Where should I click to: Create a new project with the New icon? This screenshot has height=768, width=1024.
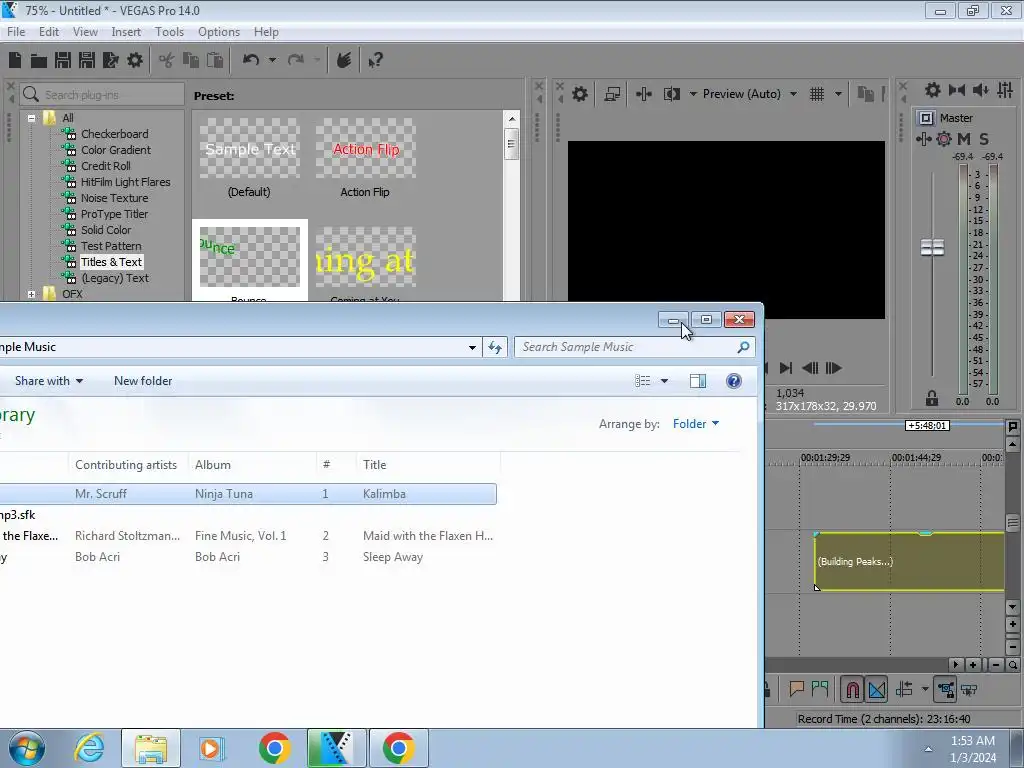click(x=15, y=60)
